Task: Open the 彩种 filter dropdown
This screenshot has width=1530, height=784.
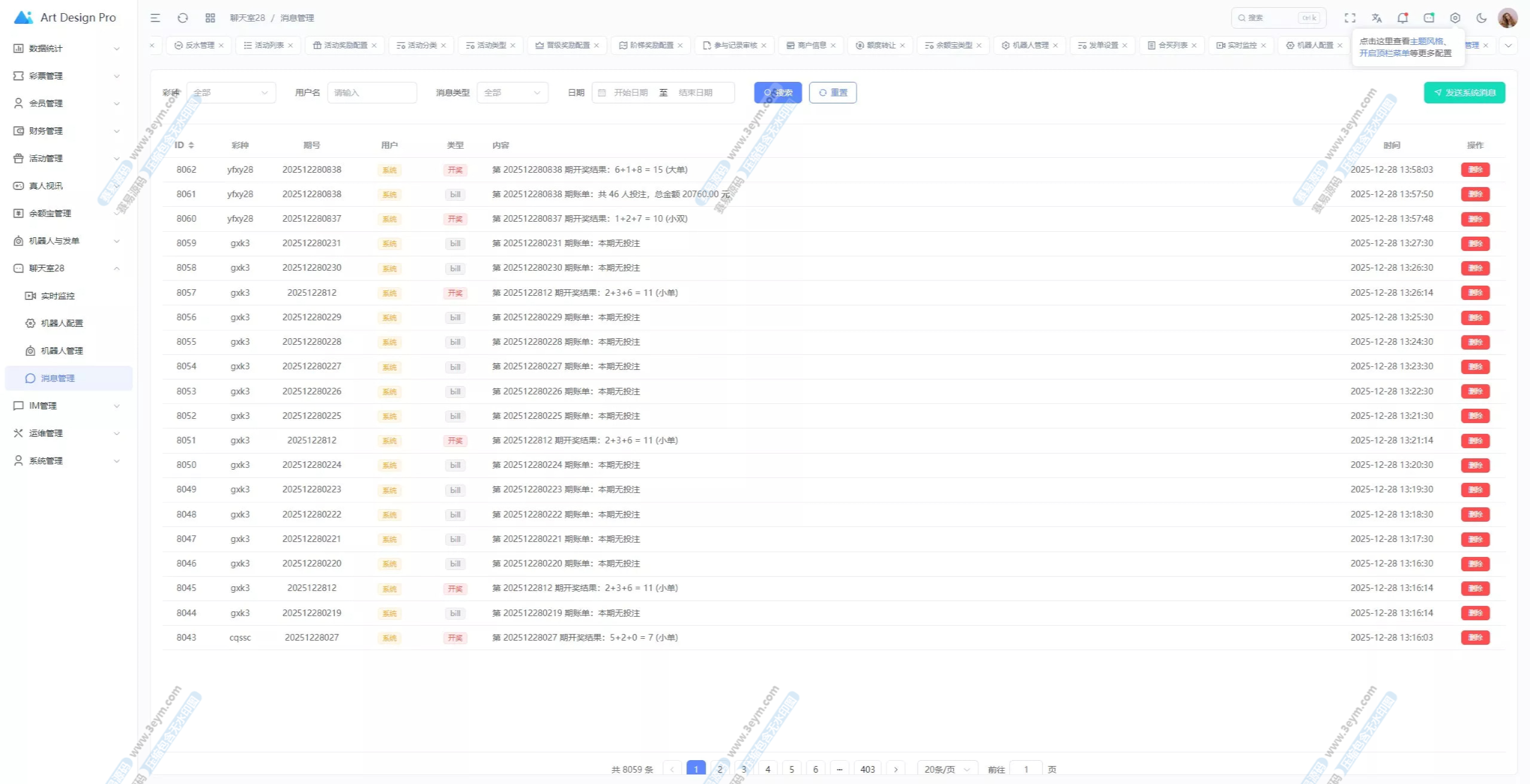Action: pos(231,93)
